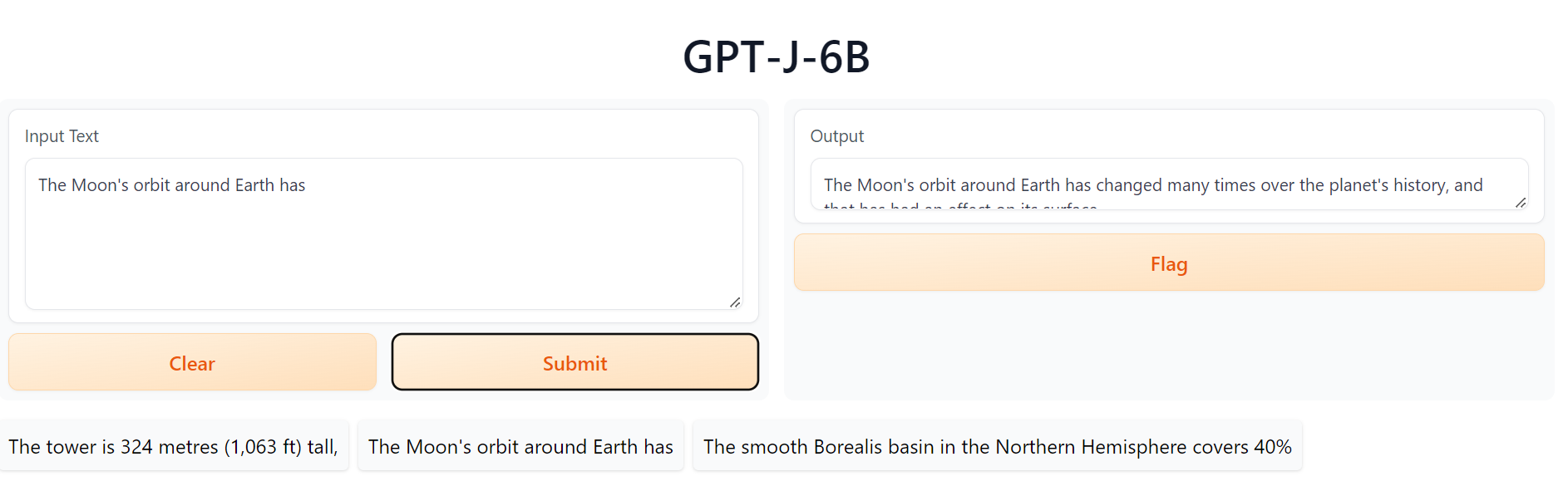Viewport: 1568px width, 486px height.
Task: Select the example starting with 'The tower is 324 metres'
Action: (175, 446)
